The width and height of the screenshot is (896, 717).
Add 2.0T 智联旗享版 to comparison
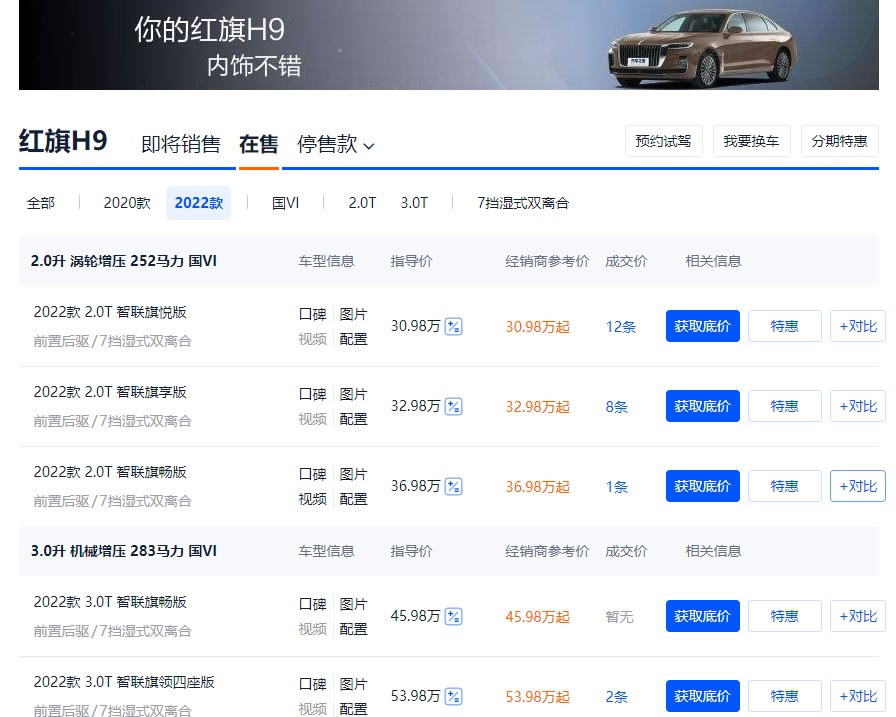858,406
